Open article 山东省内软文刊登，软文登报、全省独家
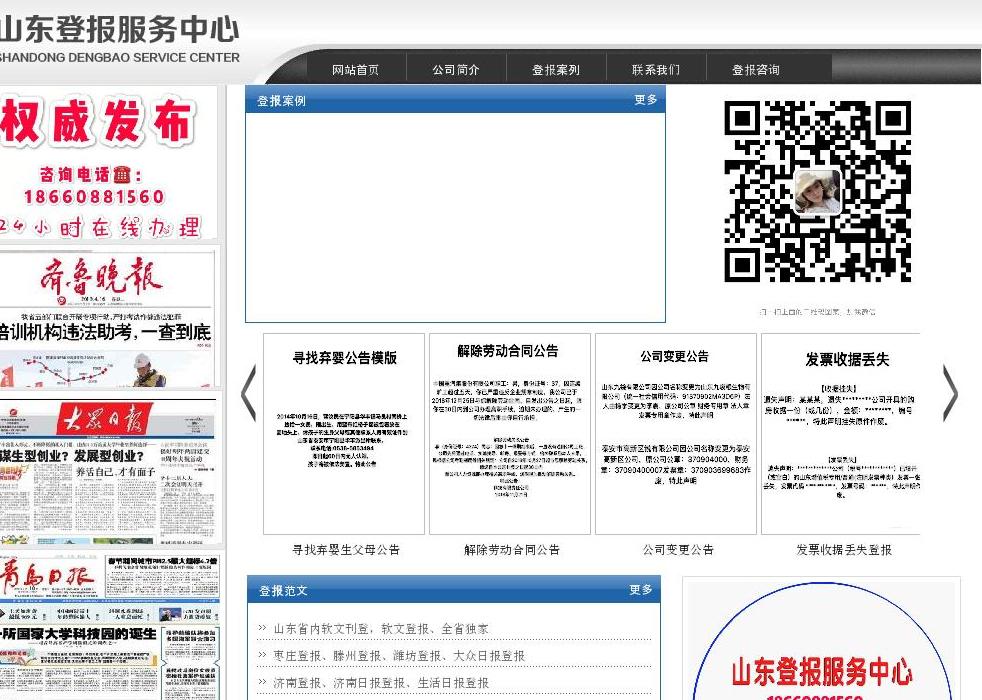982x700 pixels. tap(381, 629)
